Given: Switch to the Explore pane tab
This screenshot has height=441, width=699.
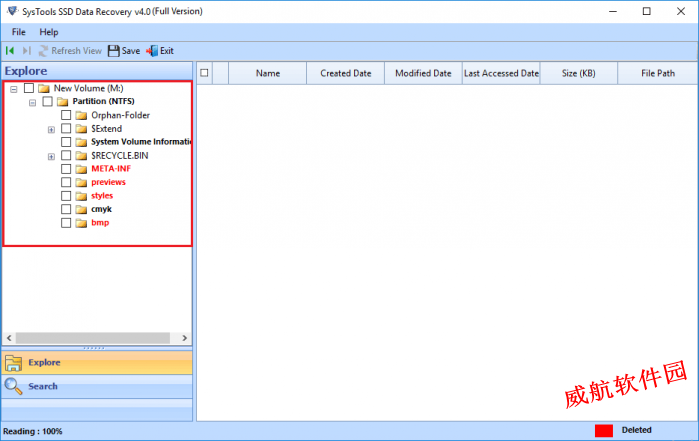Looking at the screenshot, I should (97, 363).
